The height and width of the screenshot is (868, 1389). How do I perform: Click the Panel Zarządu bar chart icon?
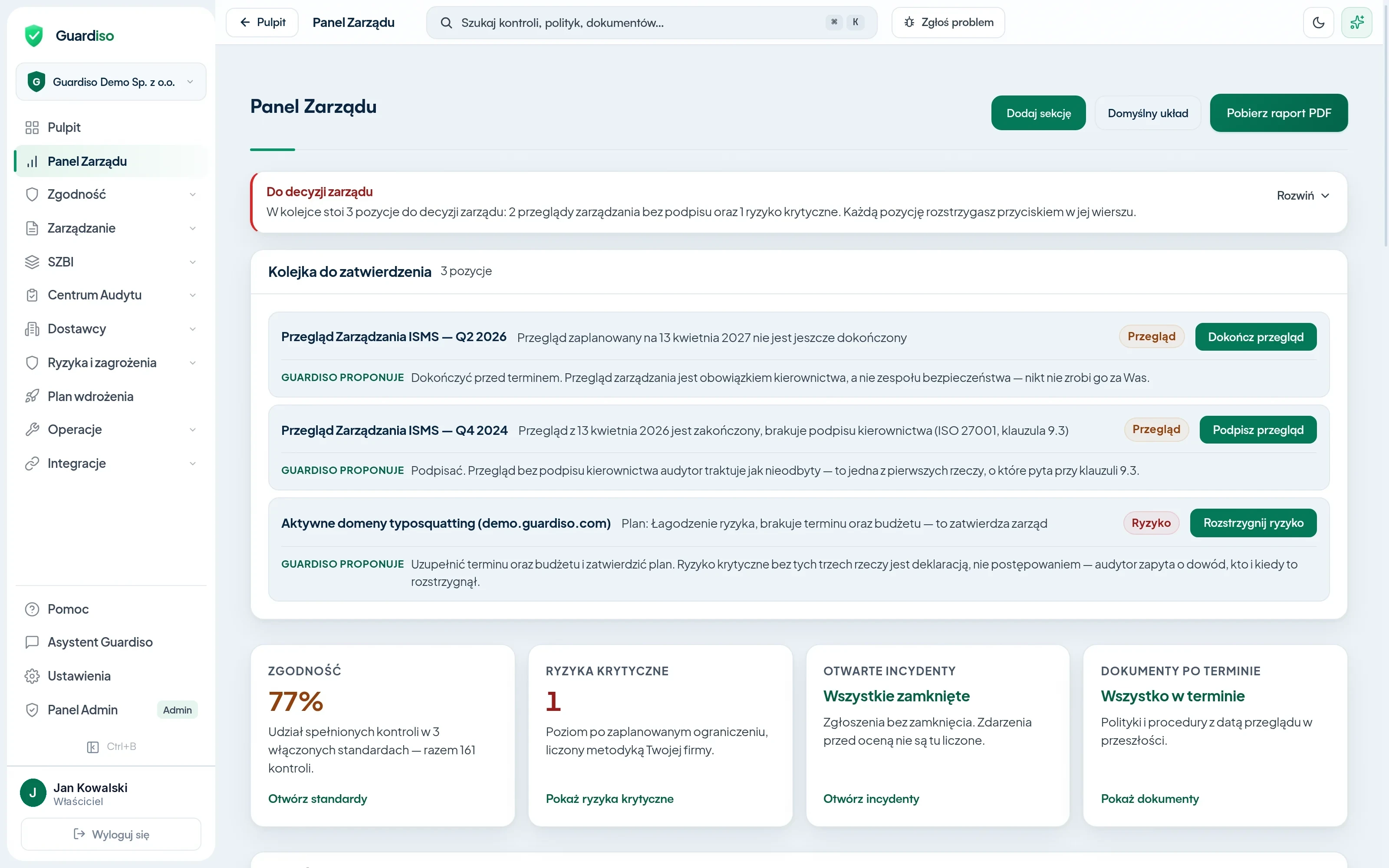(32, 161)
